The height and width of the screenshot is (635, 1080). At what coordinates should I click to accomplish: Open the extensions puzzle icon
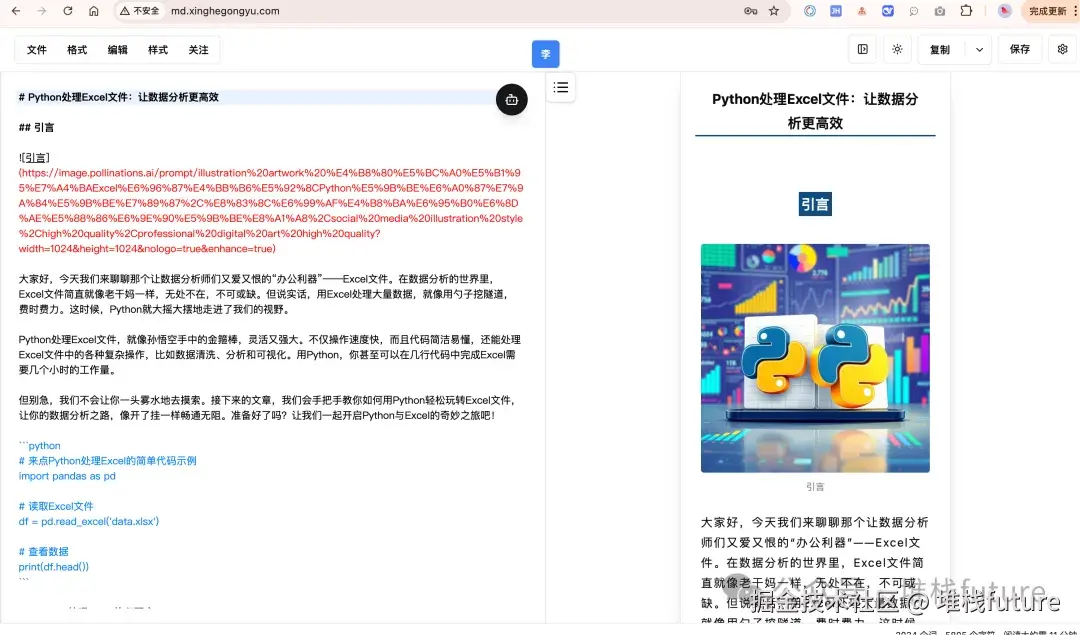pyautogui.click(x=966, y=11)
